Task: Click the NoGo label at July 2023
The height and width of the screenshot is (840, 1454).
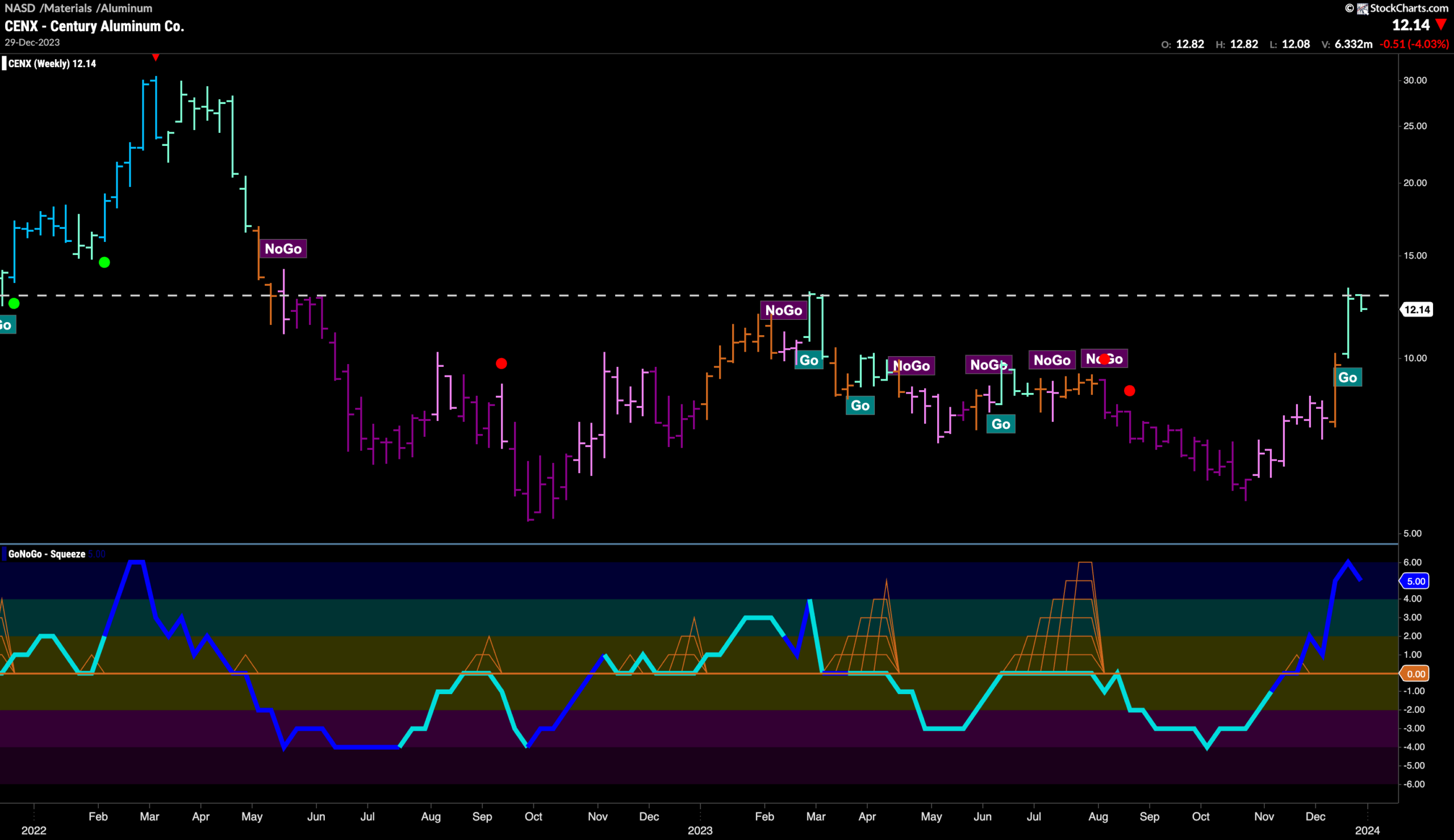Action: coord(1052,360)
